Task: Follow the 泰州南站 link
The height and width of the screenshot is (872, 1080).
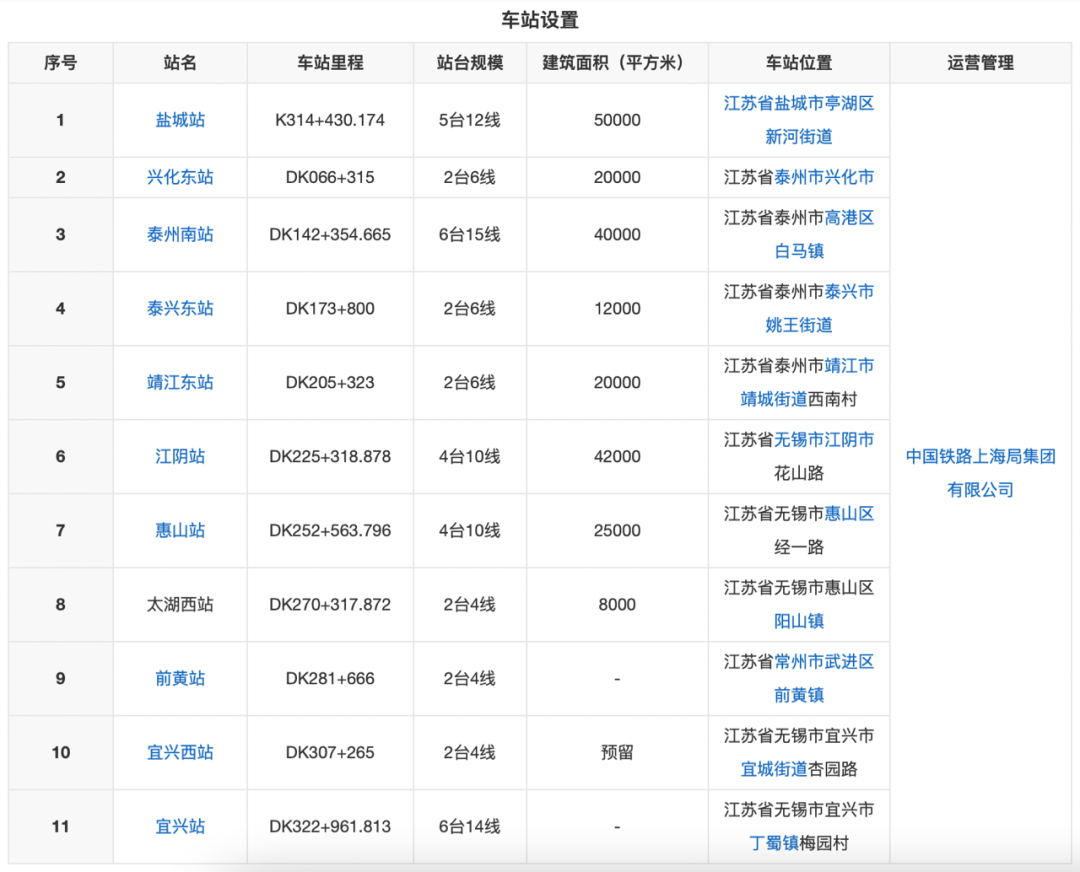Action: (180, 234)
